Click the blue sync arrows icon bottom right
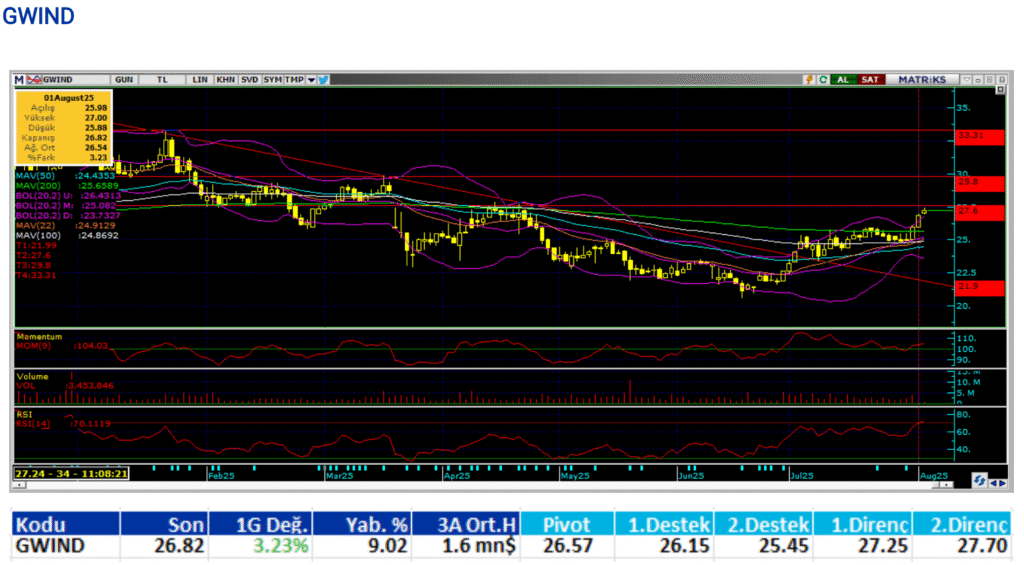1024x565 pixels. pos(979,480)
